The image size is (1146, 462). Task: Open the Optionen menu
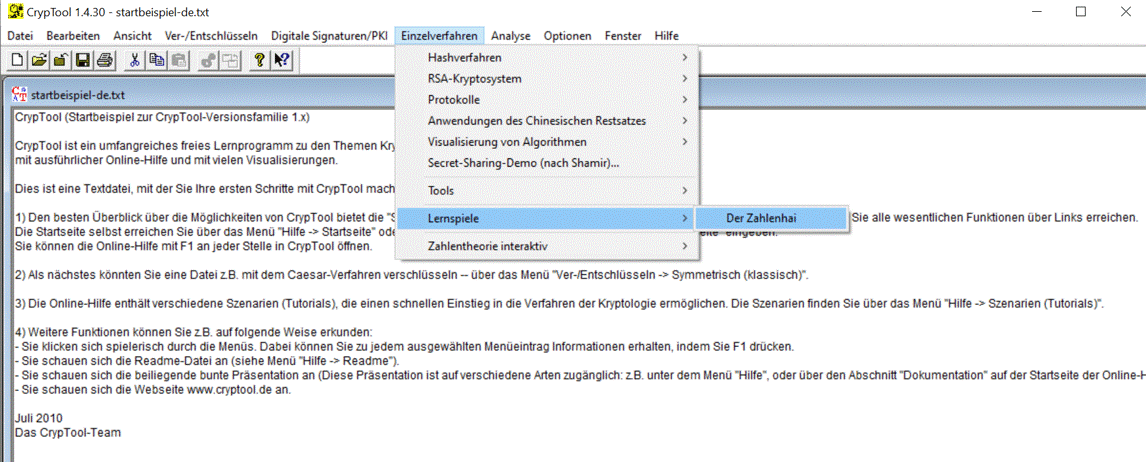567,35
